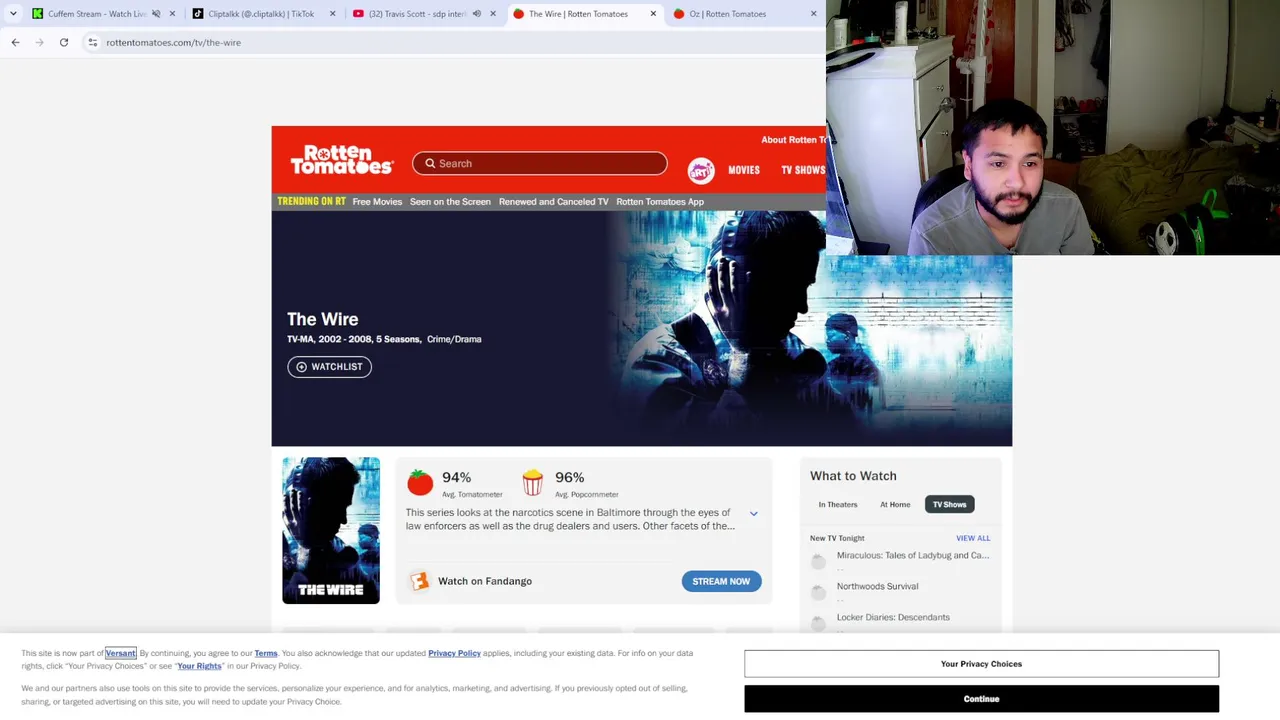Close the Travis Scott YouTube tab
Image resolution: width=1280 pixels, height=720 pixels.
click(x=492, y=14)
